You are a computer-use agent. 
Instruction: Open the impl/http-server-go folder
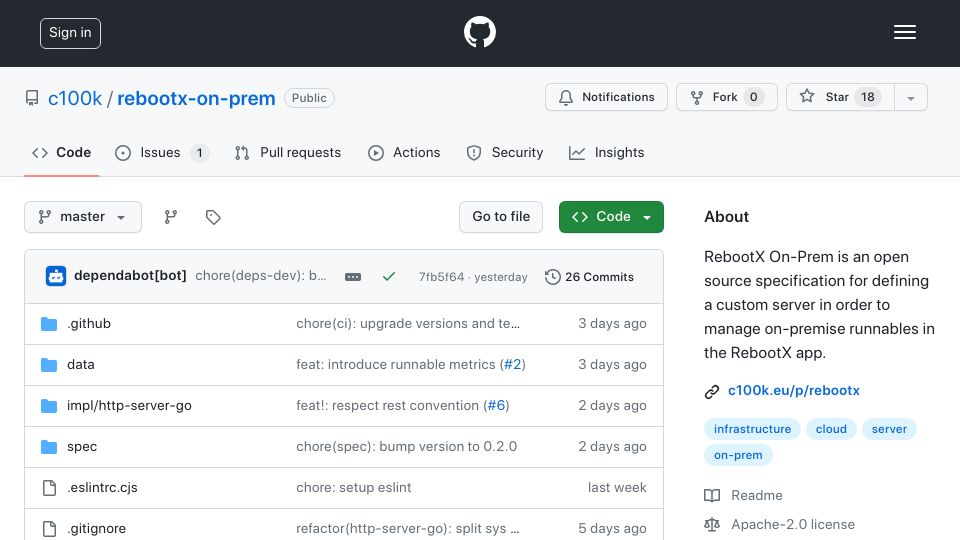click(x=129, y=405)
